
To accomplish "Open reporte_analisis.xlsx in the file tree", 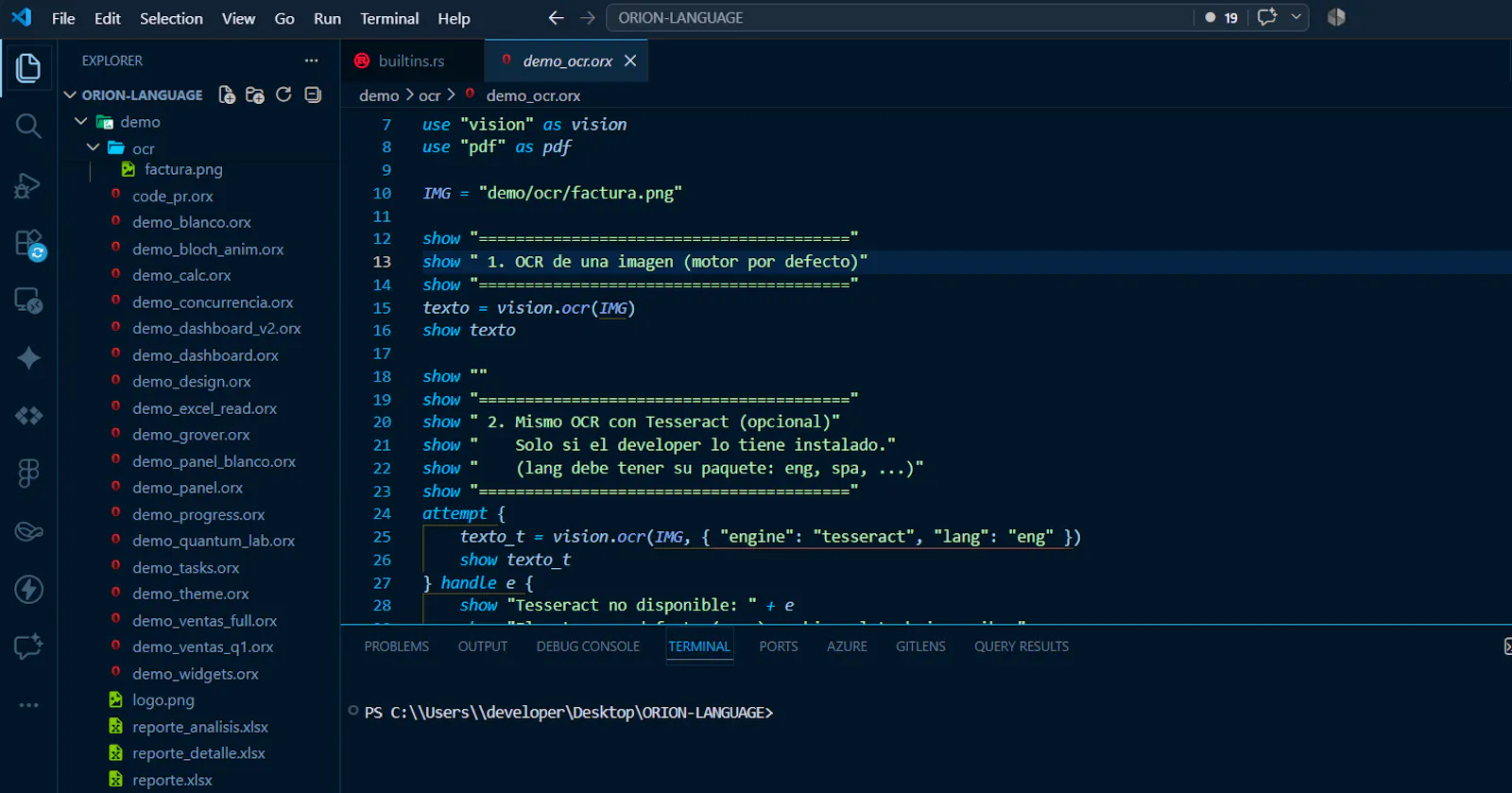I will point(200,727).
